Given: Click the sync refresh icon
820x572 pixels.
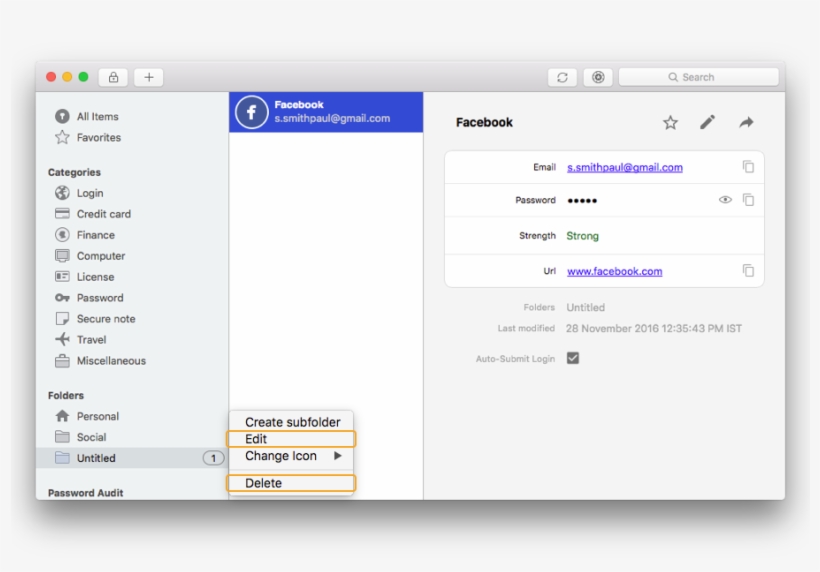Looking at the screenshot, I should pyautogui.click(x=562, y=77).
